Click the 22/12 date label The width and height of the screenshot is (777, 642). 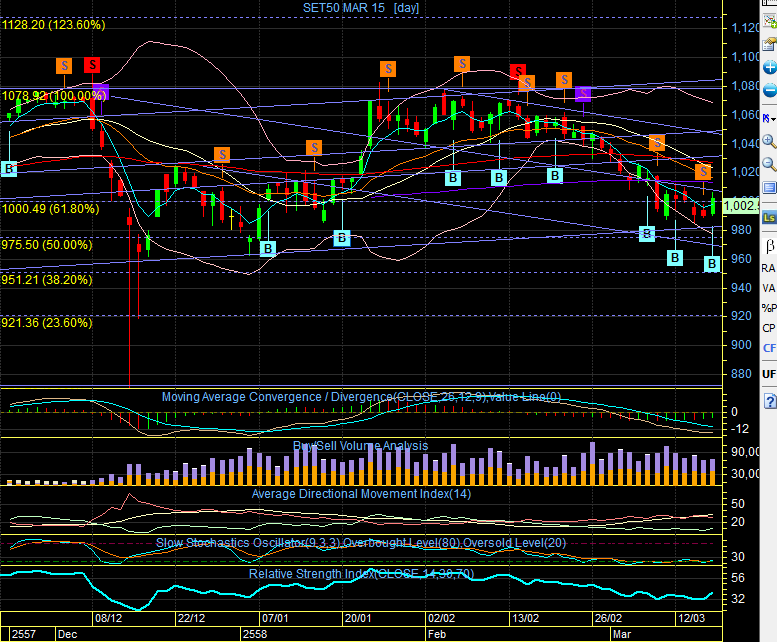click(191, 618)
